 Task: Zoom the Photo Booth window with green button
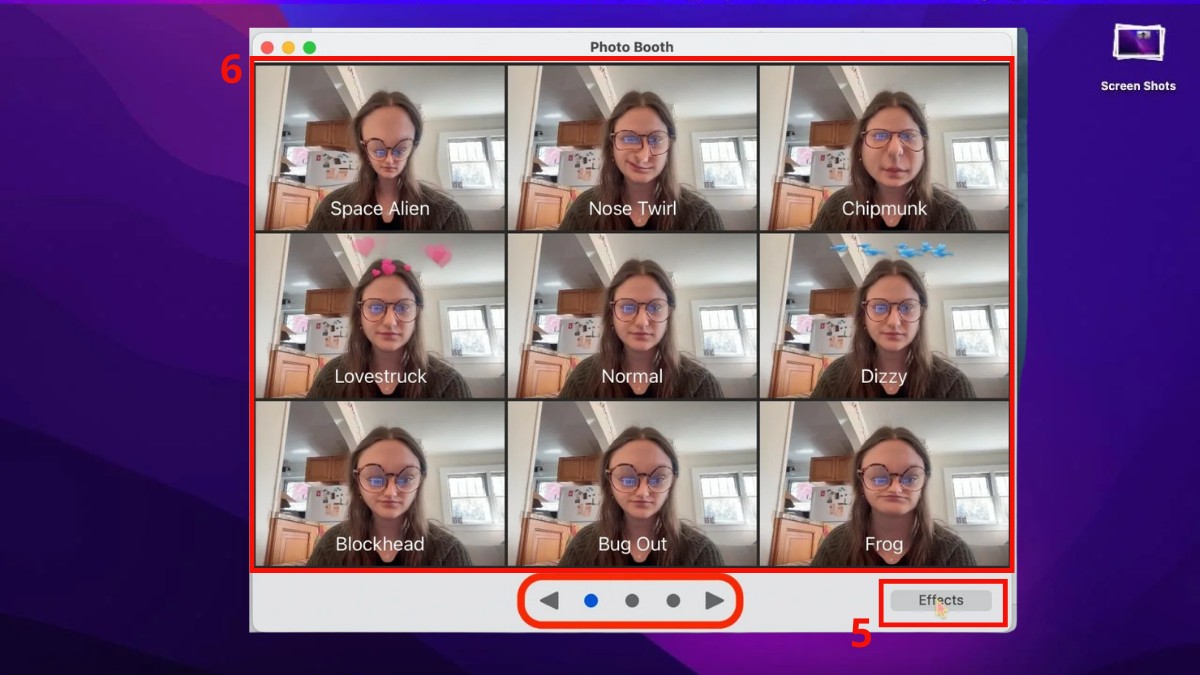(x=310, y=47)
